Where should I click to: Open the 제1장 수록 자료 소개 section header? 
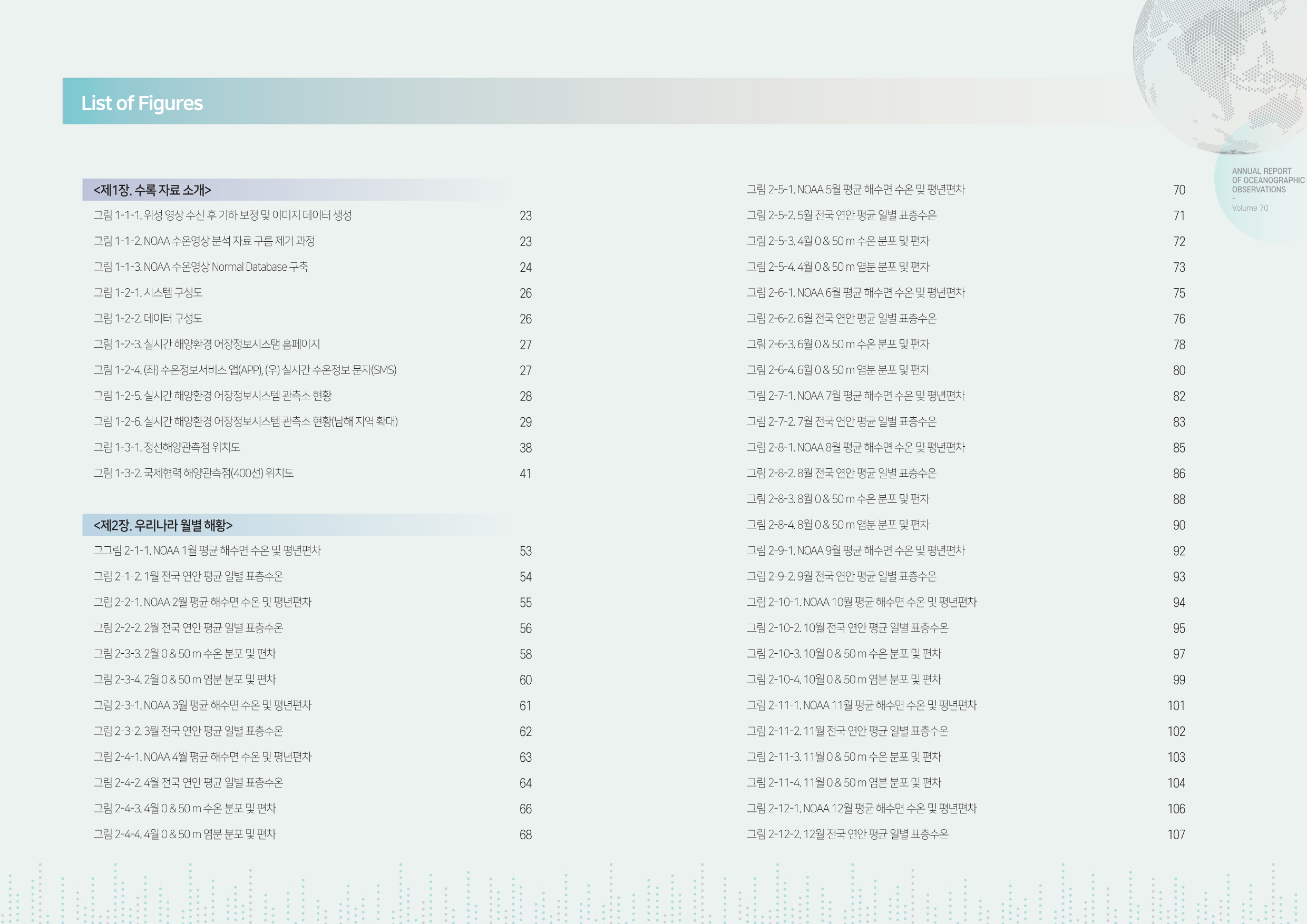(x=152, y=190)
